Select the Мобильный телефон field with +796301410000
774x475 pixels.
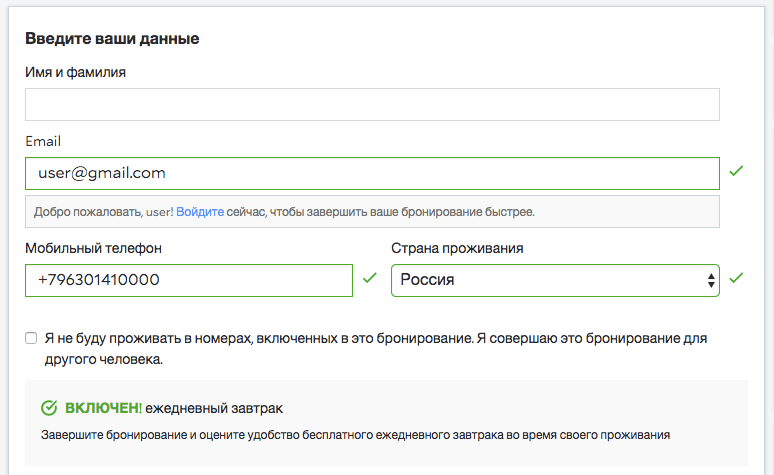(x=189, y=280)
